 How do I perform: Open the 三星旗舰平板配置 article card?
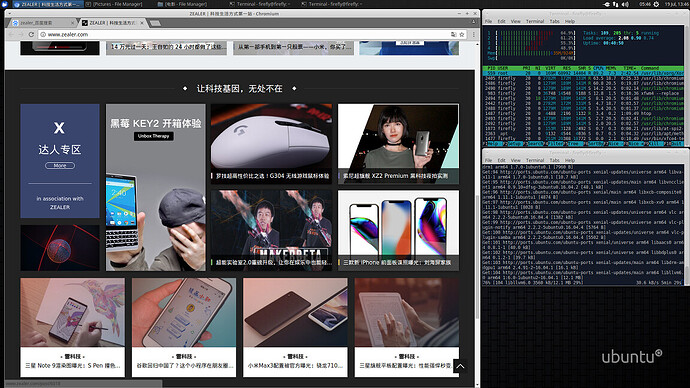pyautogui.click(x=407, y=327)
